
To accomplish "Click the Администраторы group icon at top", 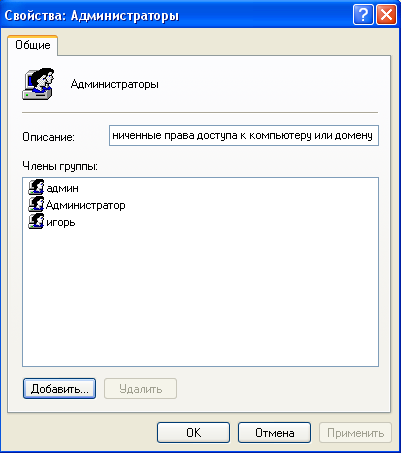I will click(x=38, y=84).
